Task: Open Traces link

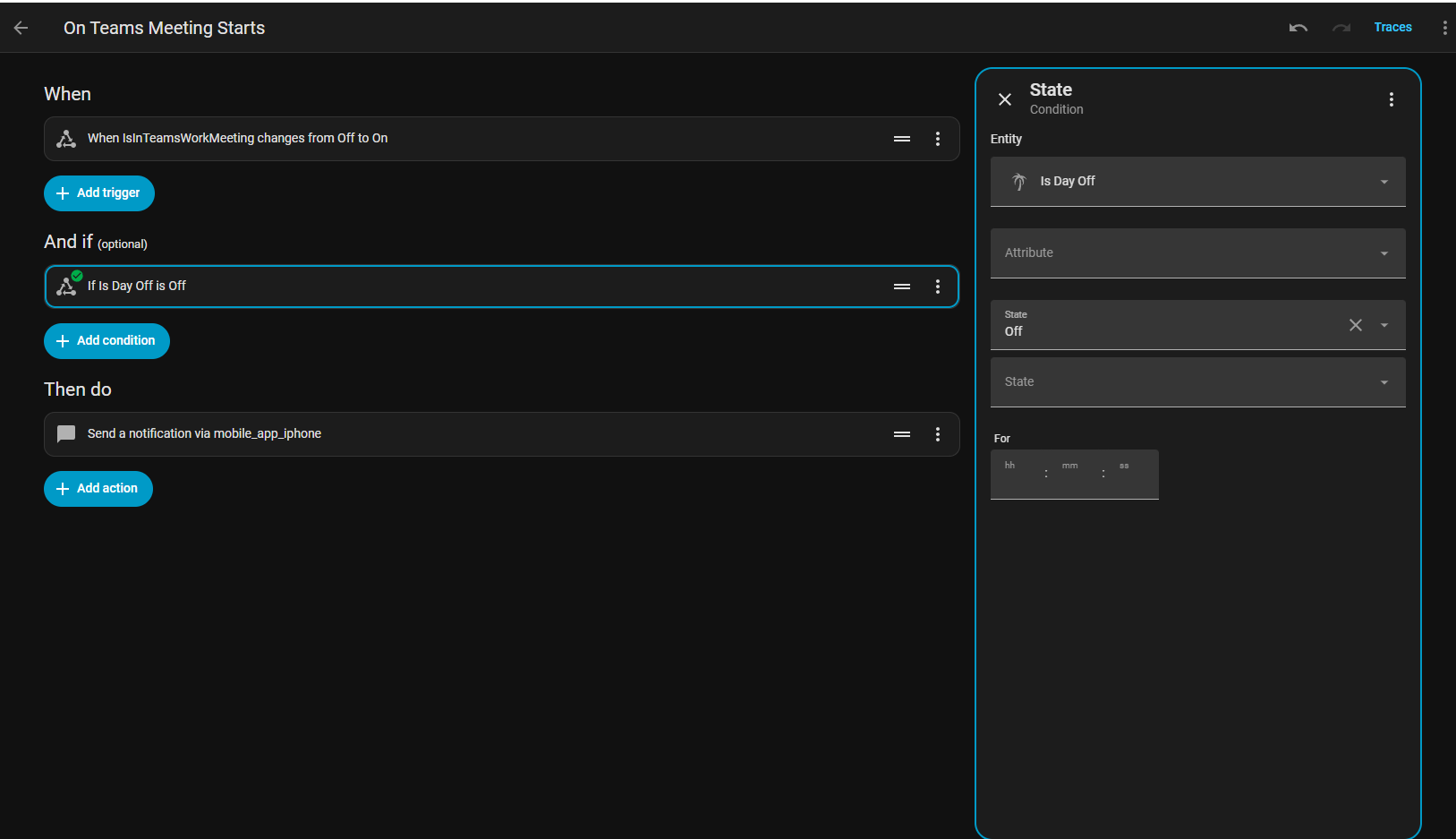Action: pos(1392,27)
